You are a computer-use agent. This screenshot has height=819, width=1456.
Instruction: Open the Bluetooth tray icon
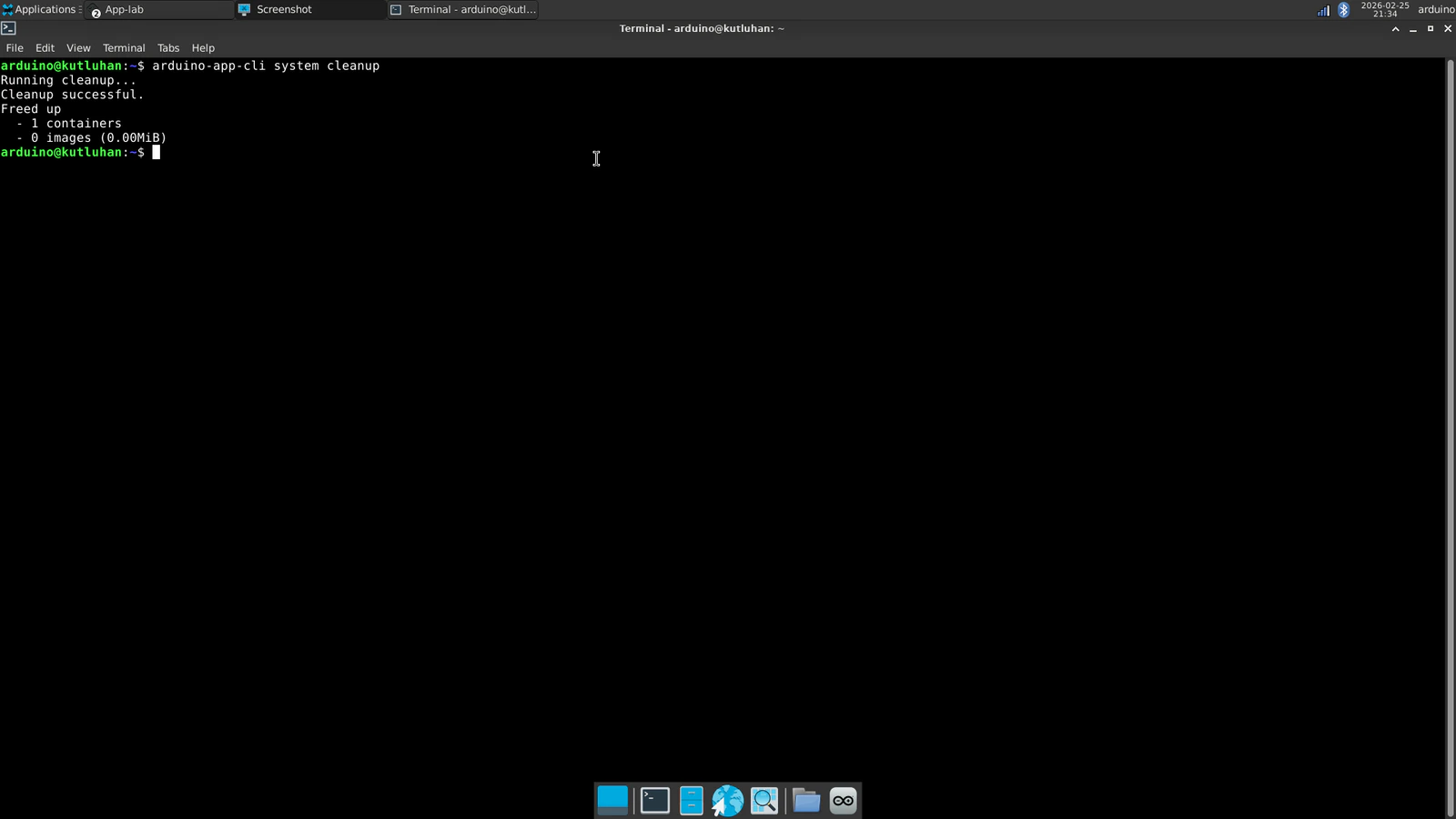pos(1343,10)
